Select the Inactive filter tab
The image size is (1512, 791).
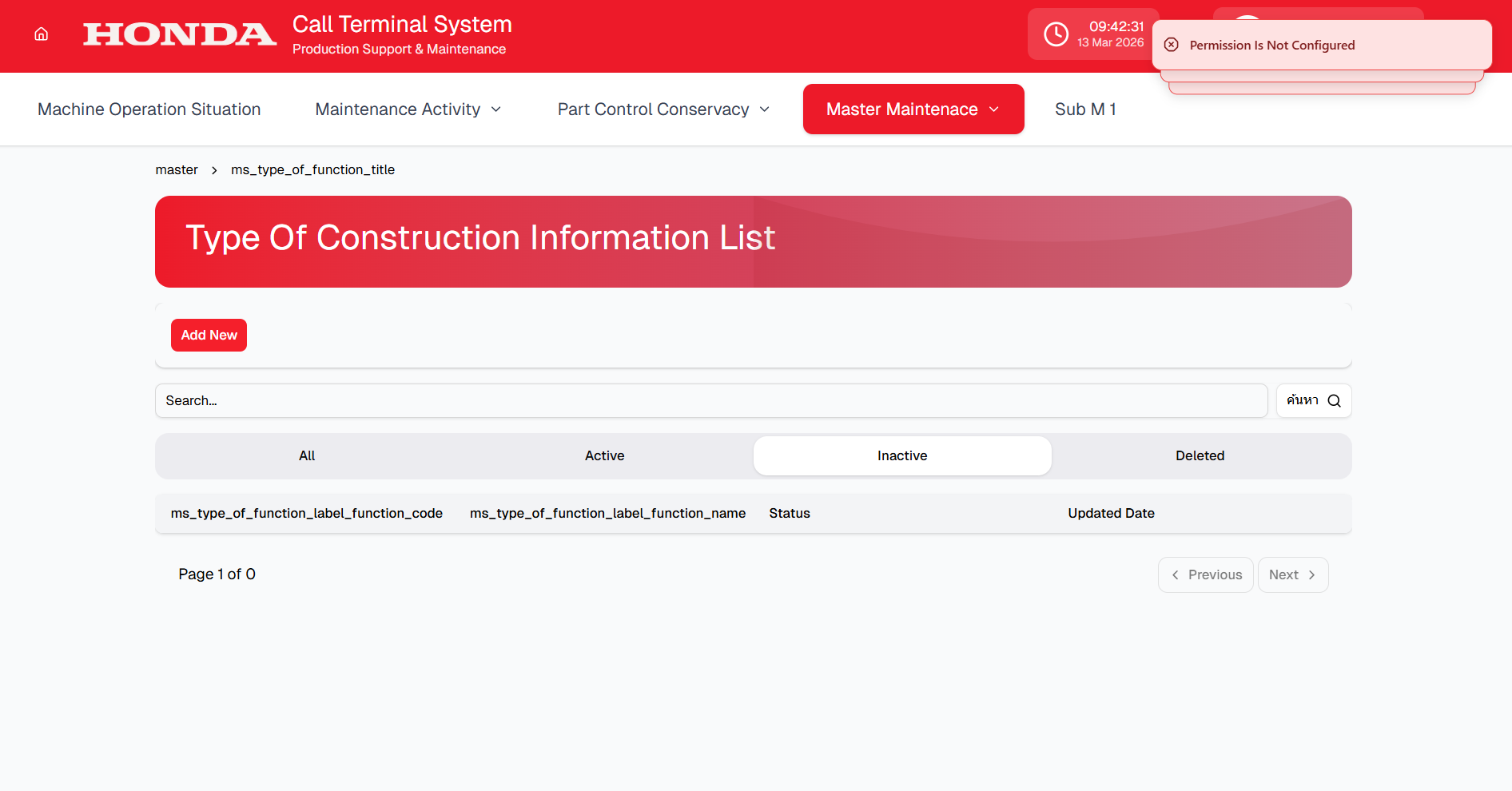[902, 456]
